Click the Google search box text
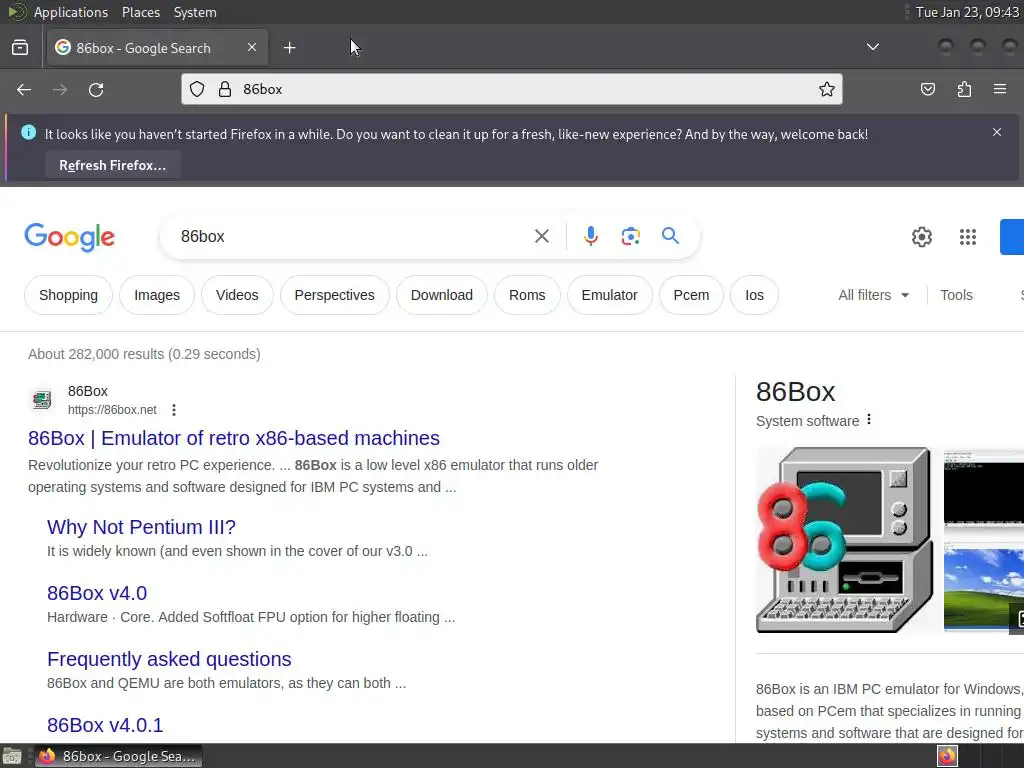 pyautogui.click(x=202, y=236)
